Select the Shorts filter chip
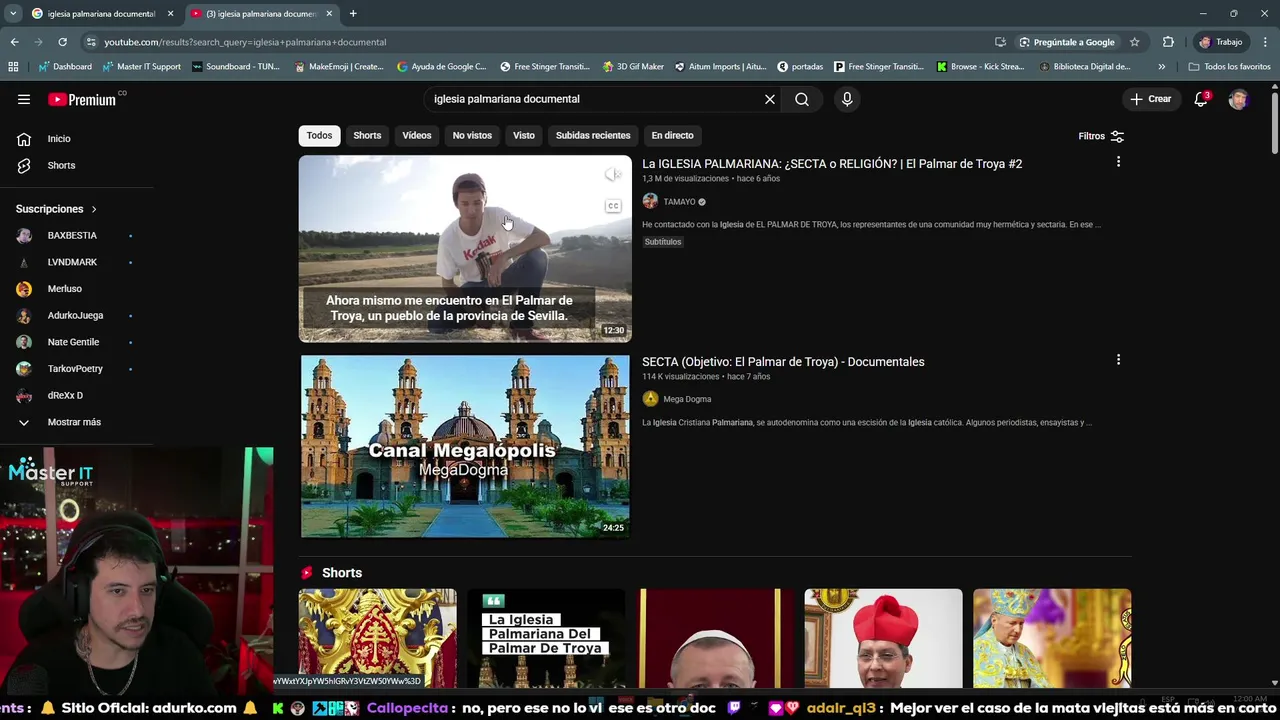Screen dimensions: 1280x720 (367, 135)
